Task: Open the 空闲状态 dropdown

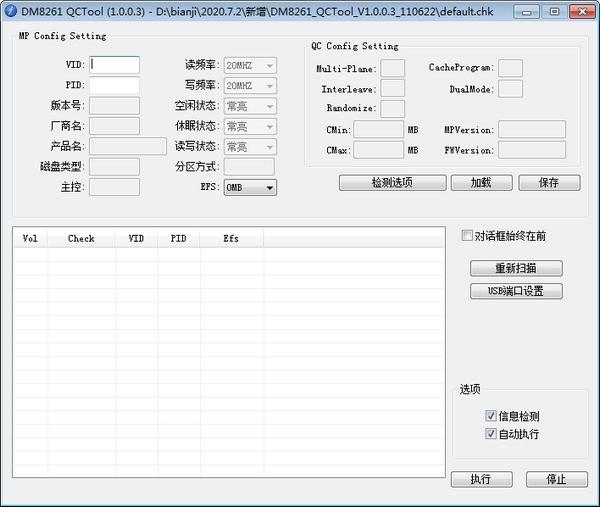Action: pos(250,106)
